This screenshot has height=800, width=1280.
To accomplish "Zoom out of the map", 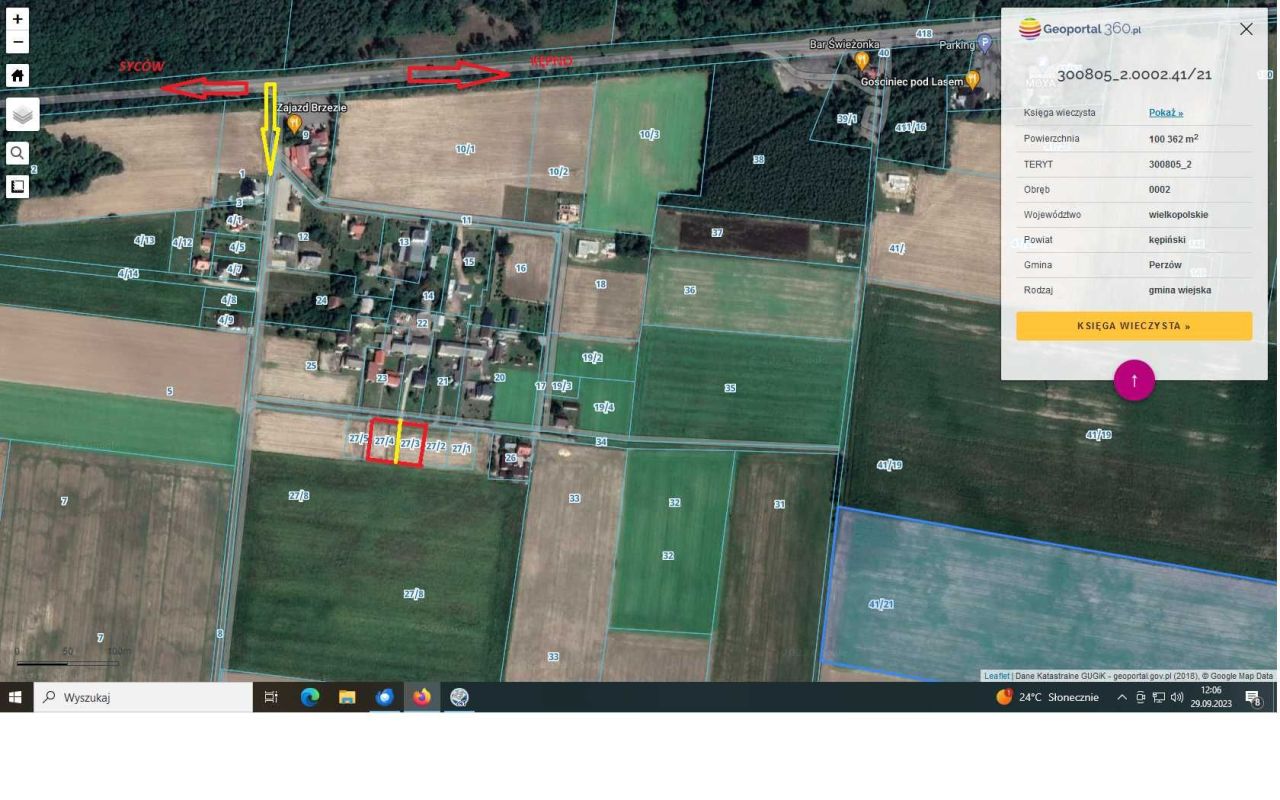I will coord(17,42).
